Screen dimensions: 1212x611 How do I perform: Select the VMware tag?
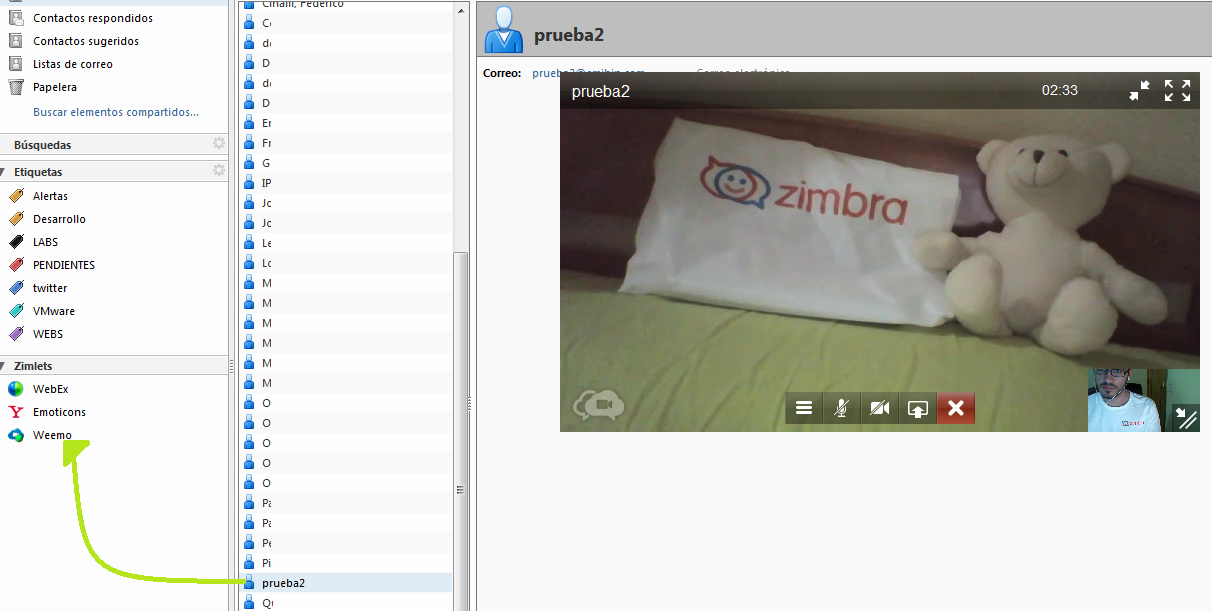(53, 311)
